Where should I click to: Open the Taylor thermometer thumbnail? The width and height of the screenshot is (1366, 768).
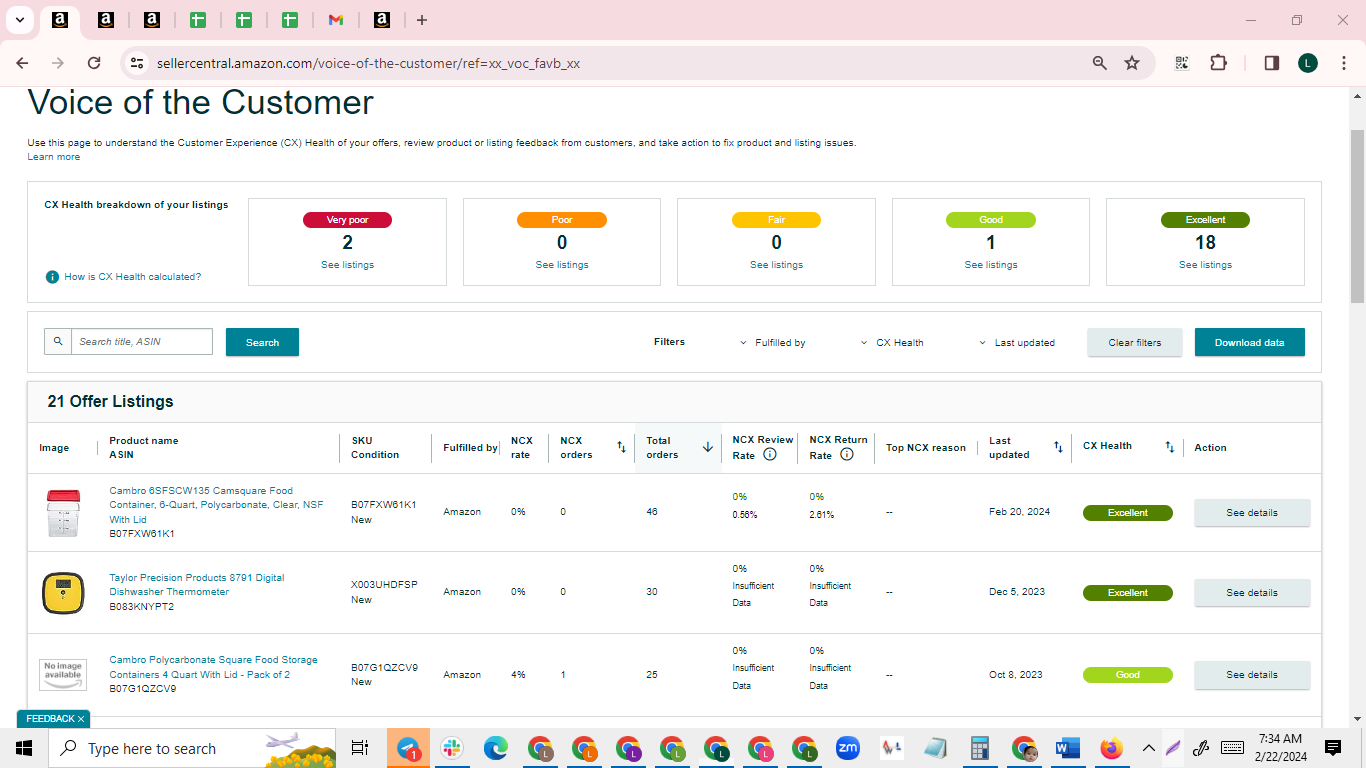(63, 593)
